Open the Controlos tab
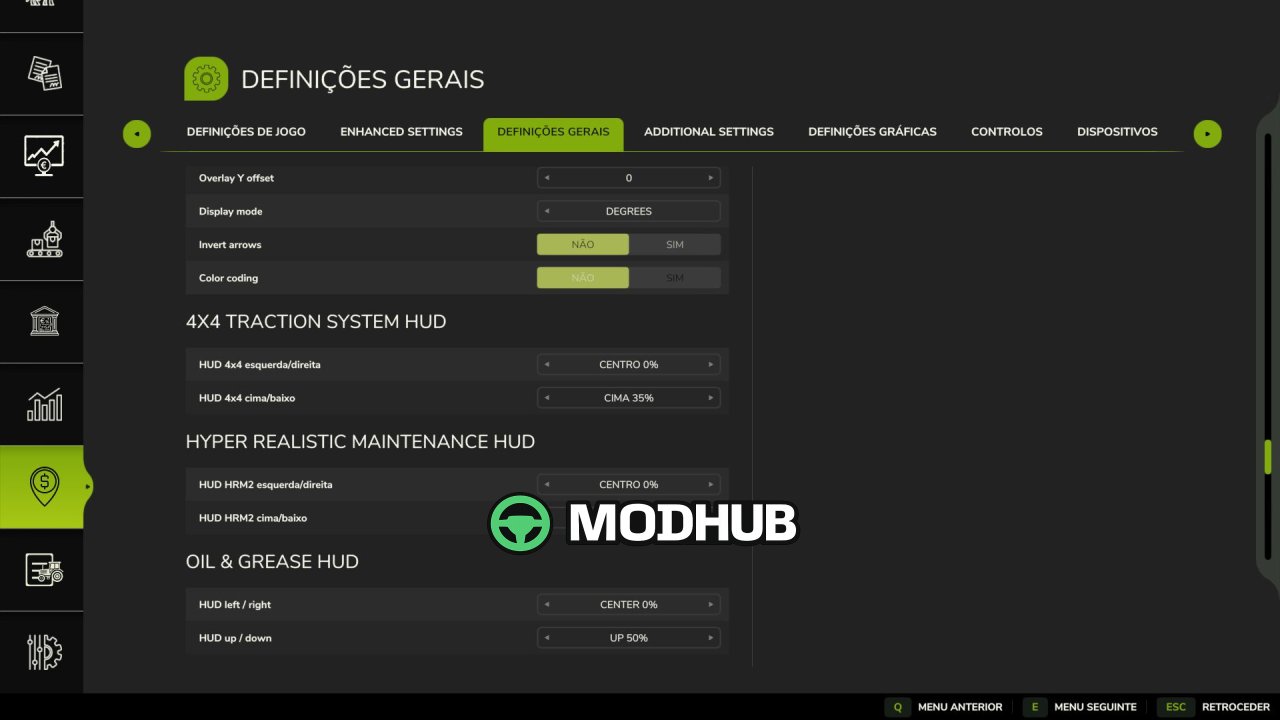This screenshot has width=1280, height=720. point(1007,132)
